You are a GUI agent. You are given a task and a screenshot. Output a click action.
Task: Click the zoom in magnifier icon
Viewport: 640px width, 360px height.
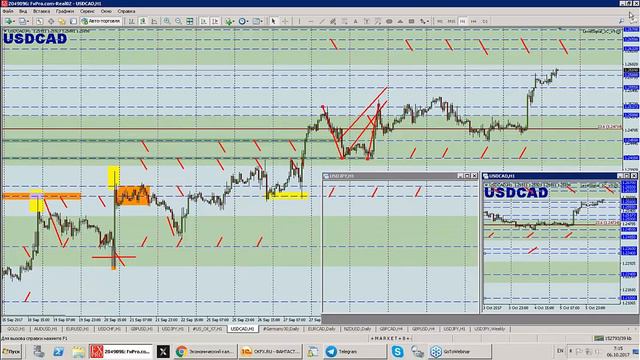point(167,21)
